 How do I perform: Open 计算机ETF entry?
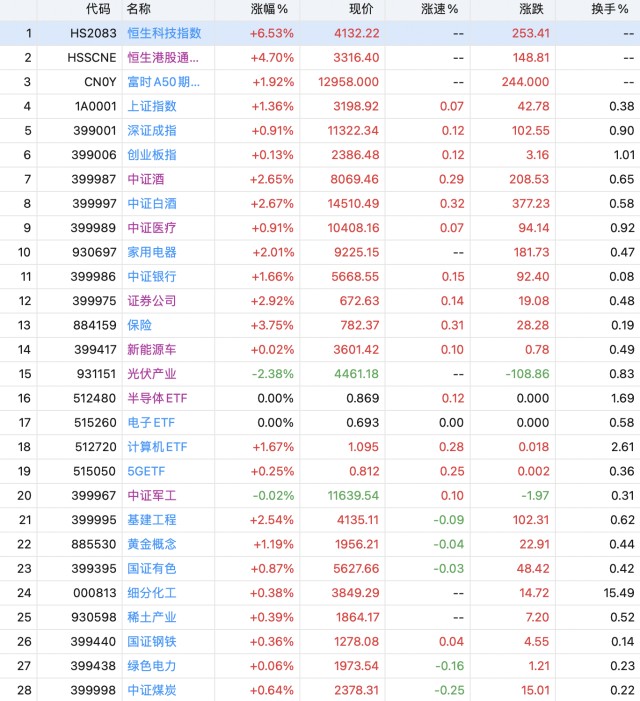click(320, 447)
